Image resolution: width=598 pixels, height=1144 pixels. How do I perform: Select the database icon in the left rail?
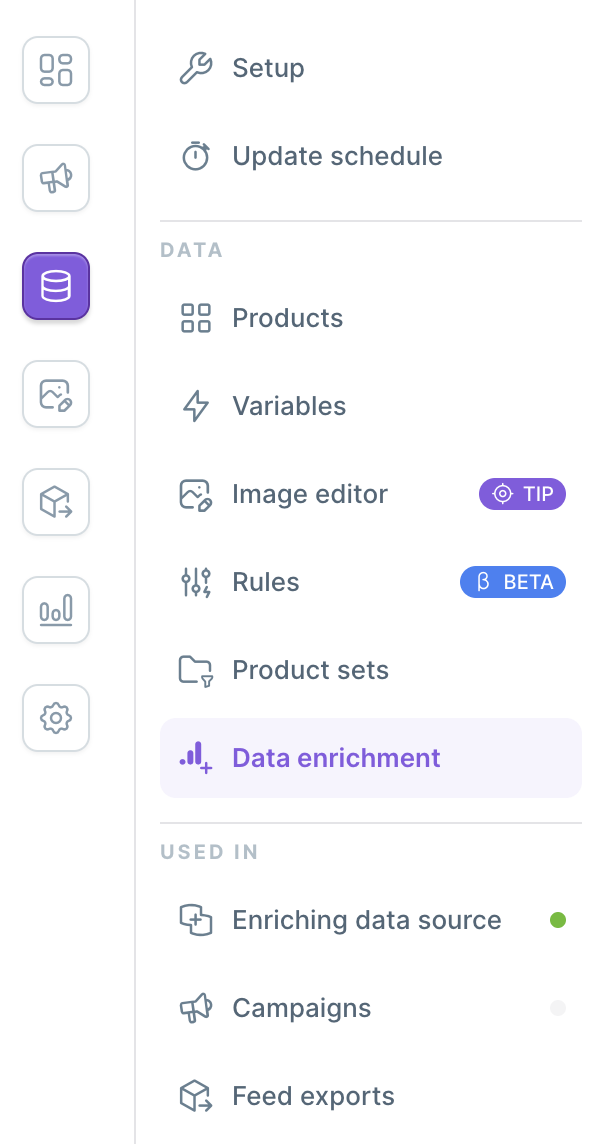tap(55, 286)
